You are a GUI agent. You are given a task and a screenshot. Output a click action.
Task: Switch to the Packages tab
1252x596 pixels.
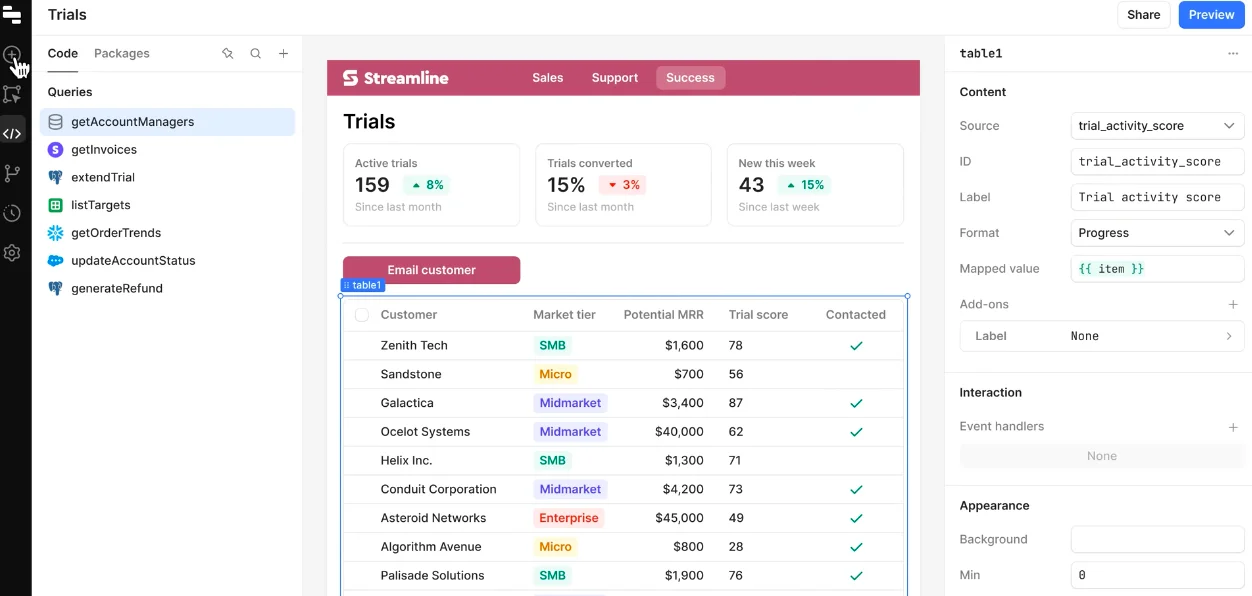[122, 54]
